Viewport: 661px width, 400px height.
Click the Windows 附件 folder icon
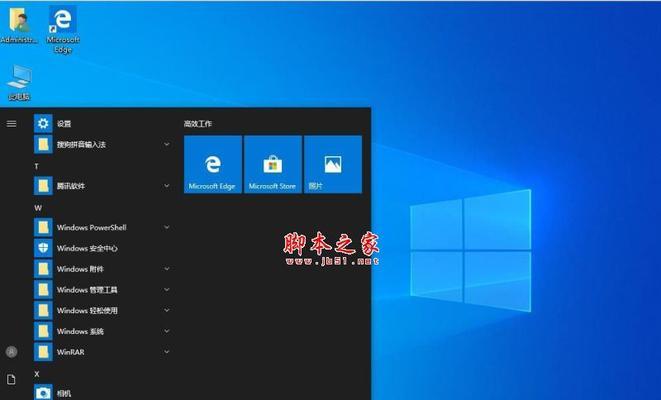(43, 269)
